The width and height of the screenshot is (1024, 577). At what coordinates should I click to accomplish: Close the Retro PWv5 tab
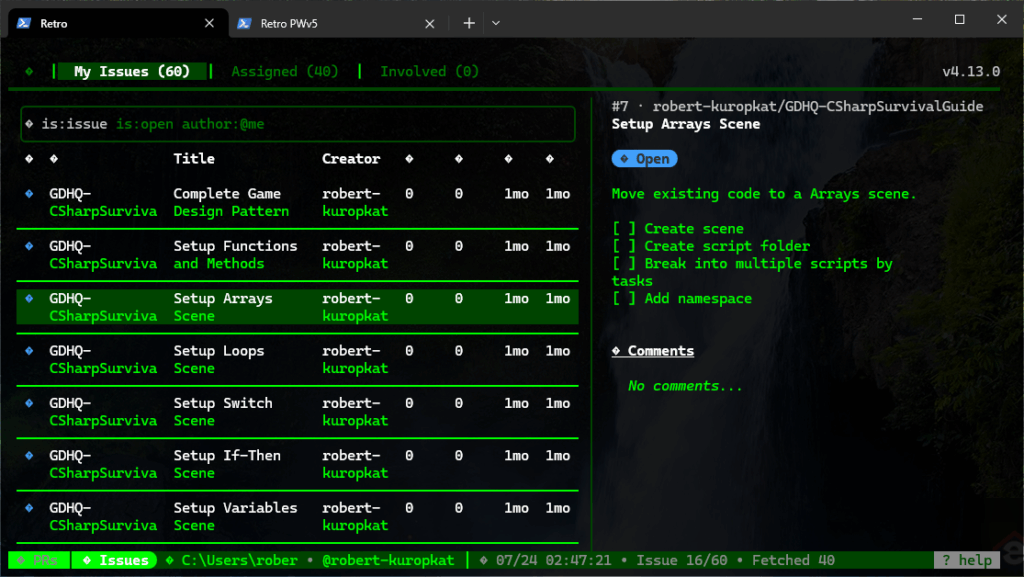coord(430,23)
